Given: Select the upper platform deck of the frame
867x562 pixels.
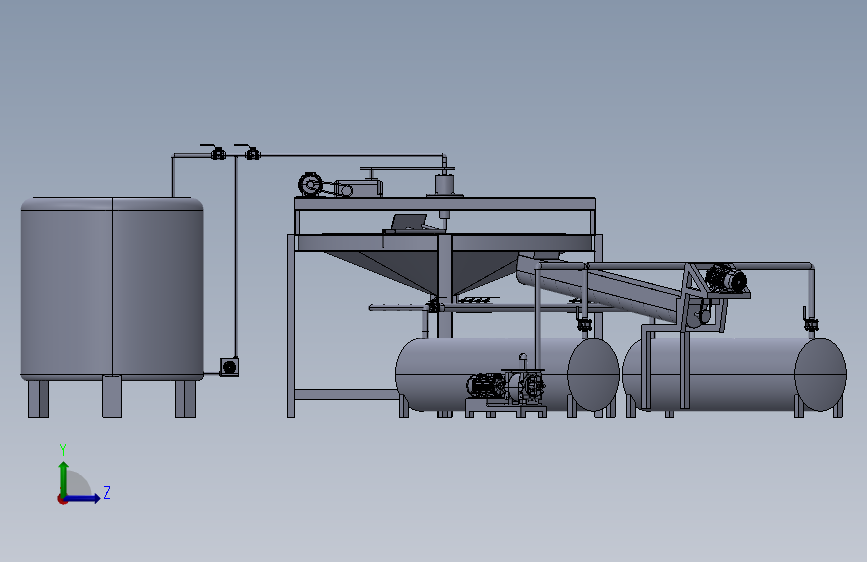Looking at the screenshot, I should [445, 204].
